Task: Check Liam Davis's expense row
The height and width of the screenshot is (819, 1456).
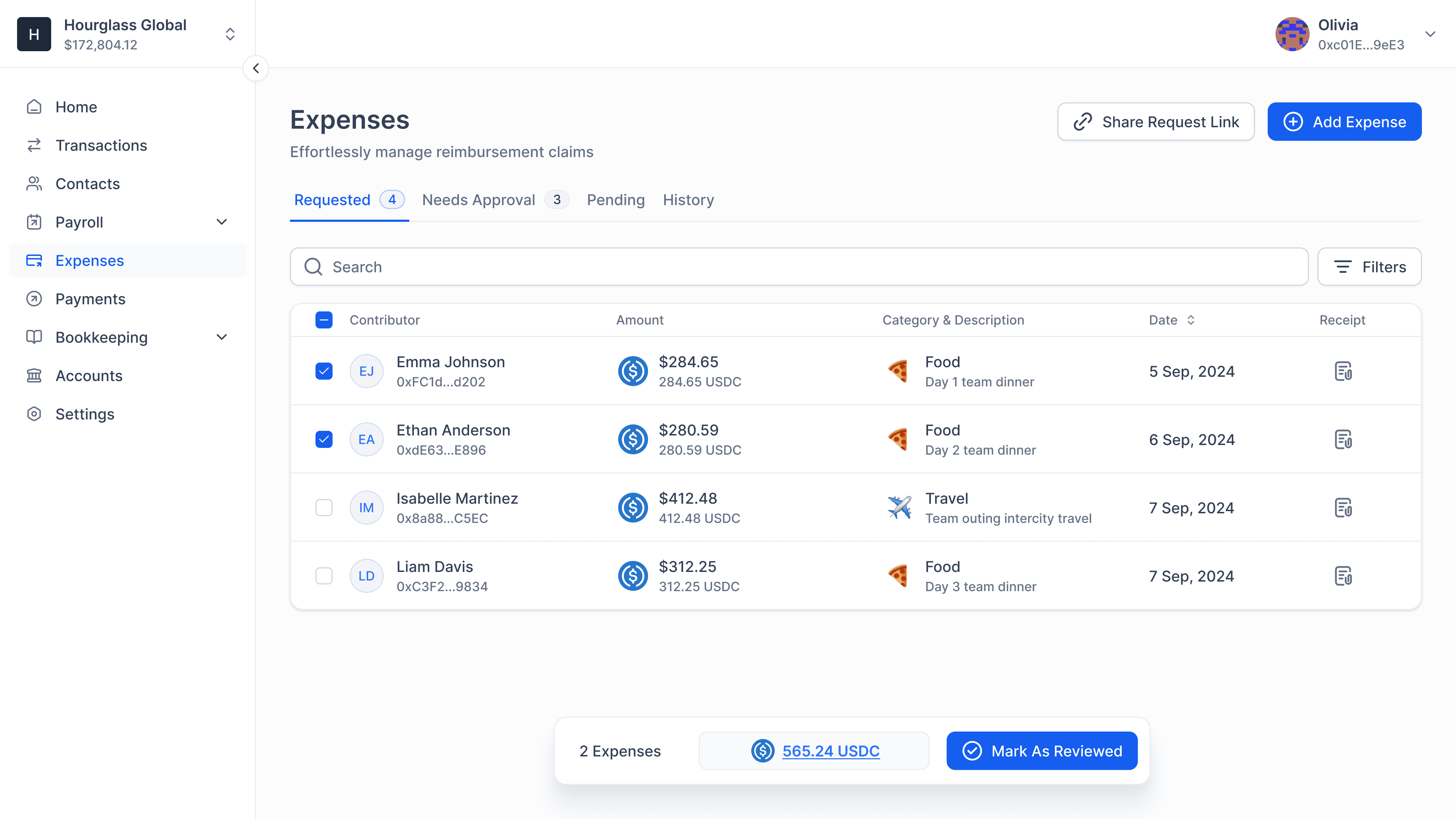Action: pos(324,575)
